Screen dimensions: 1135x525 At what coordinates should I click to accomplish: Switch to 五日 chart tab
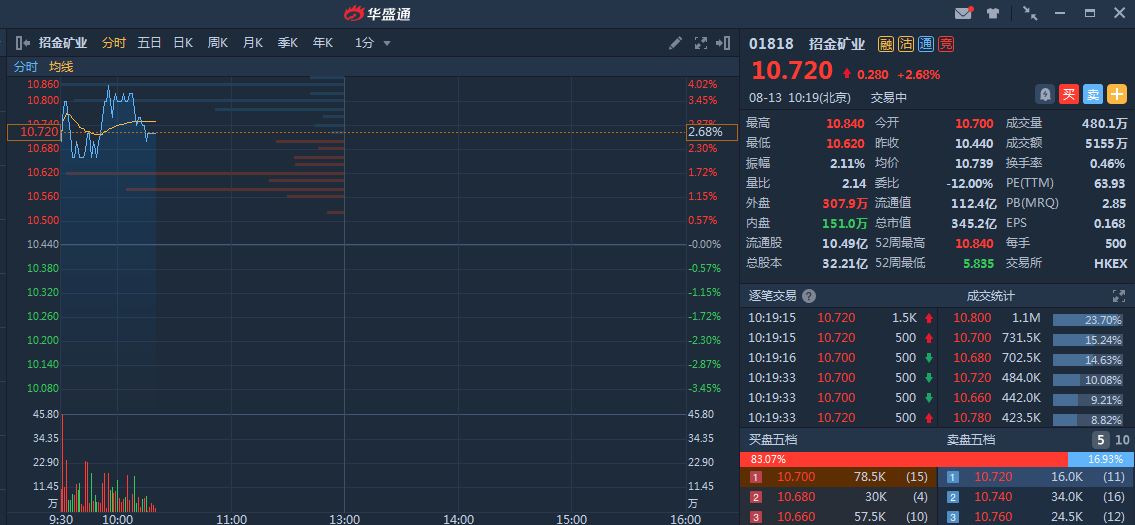149,43
